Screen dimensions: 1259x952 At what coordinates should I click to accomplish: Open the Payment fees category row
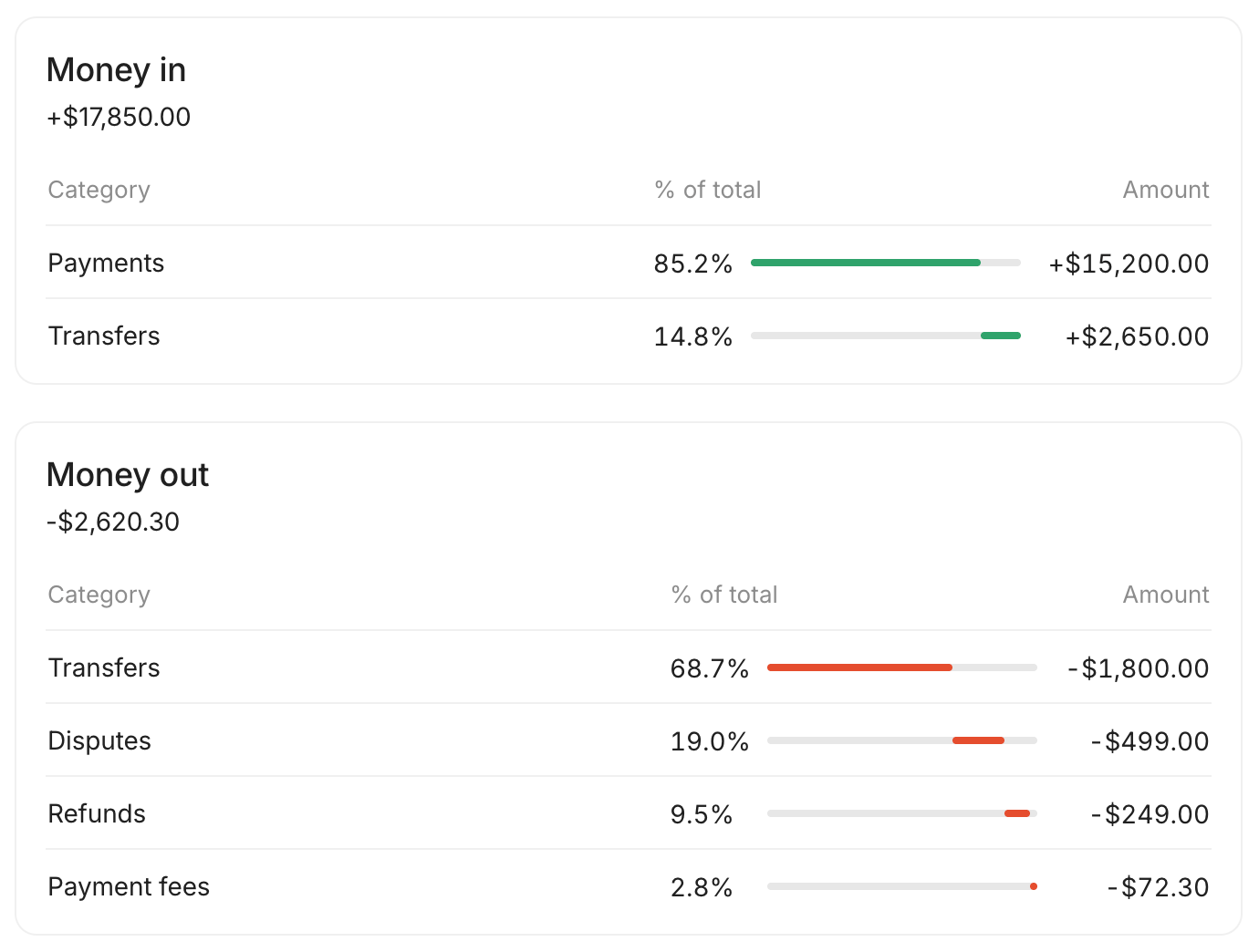pyautogui.click(x=629, y=886)
